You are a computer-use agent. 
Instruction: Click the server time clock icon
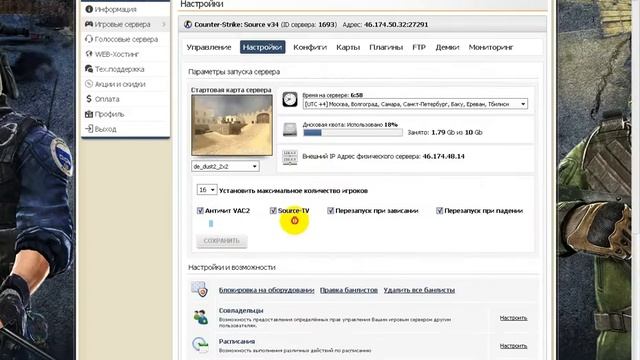[290, 100]
